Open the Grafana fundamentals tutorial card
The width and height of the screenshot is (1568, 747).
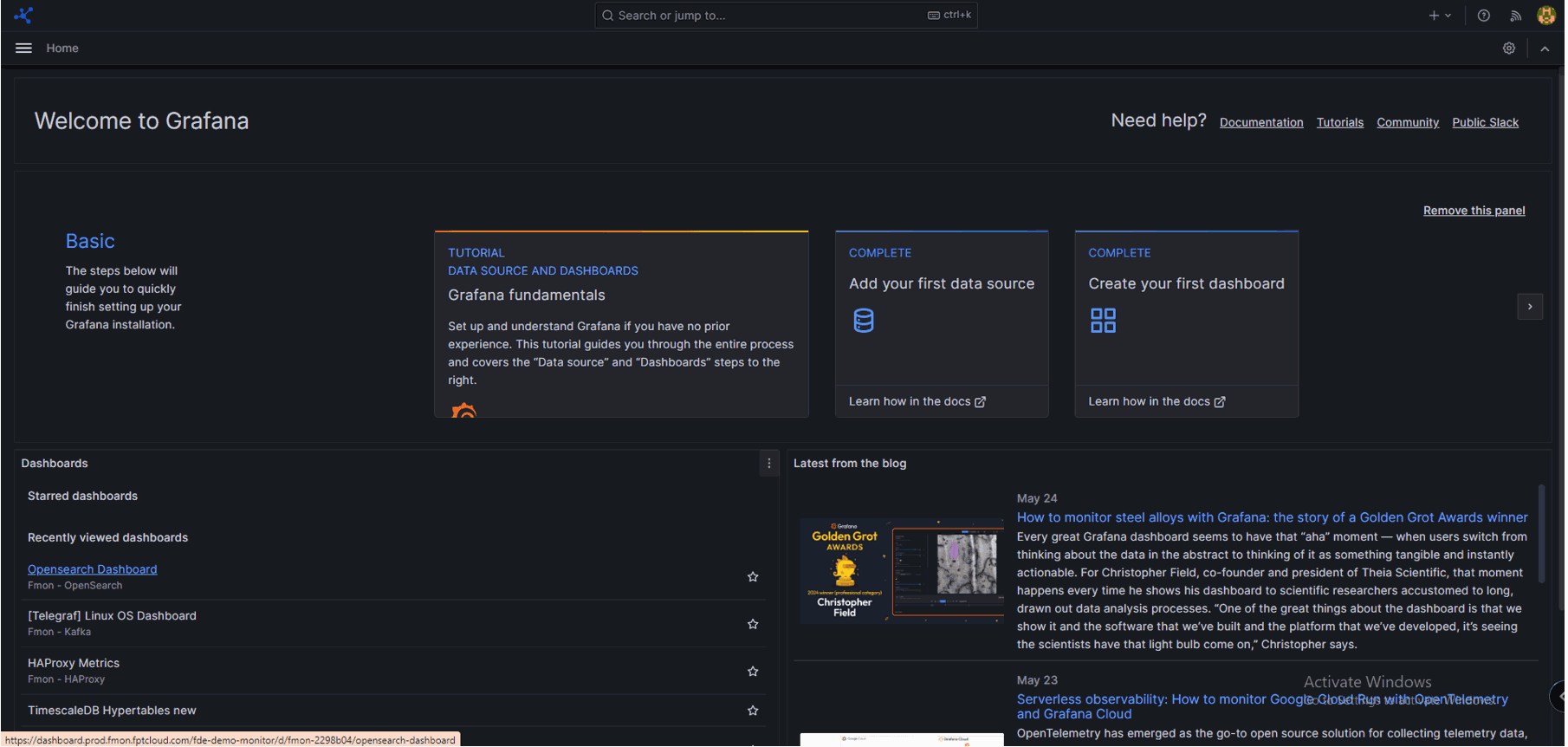tap(621, 324)
